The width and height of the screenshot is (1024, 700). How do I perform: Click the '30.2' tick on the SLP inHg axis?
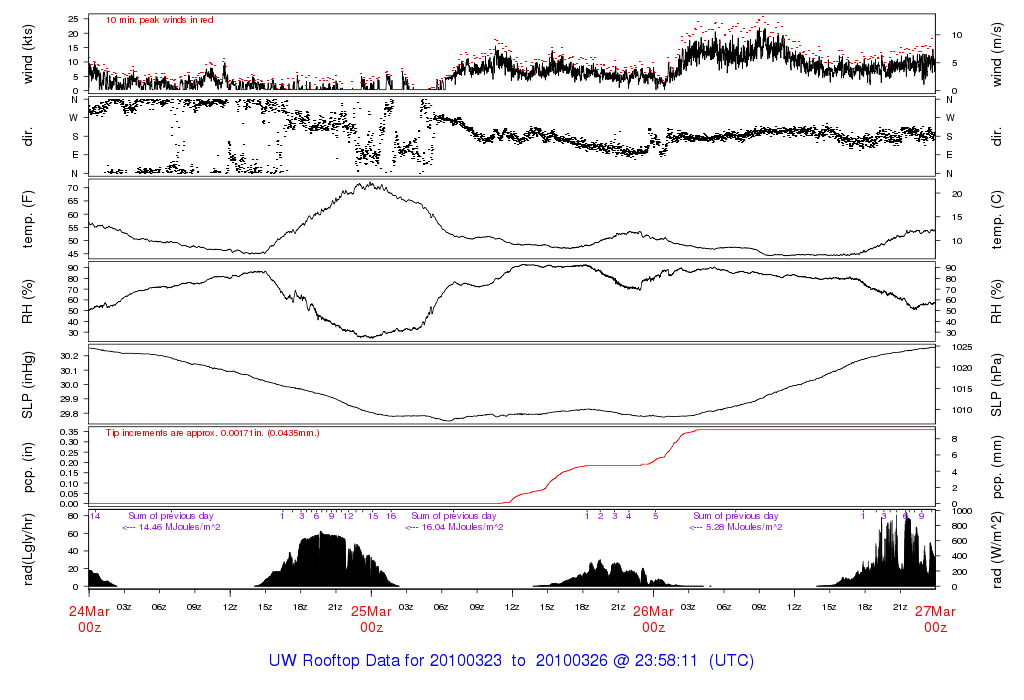(70, 356)
